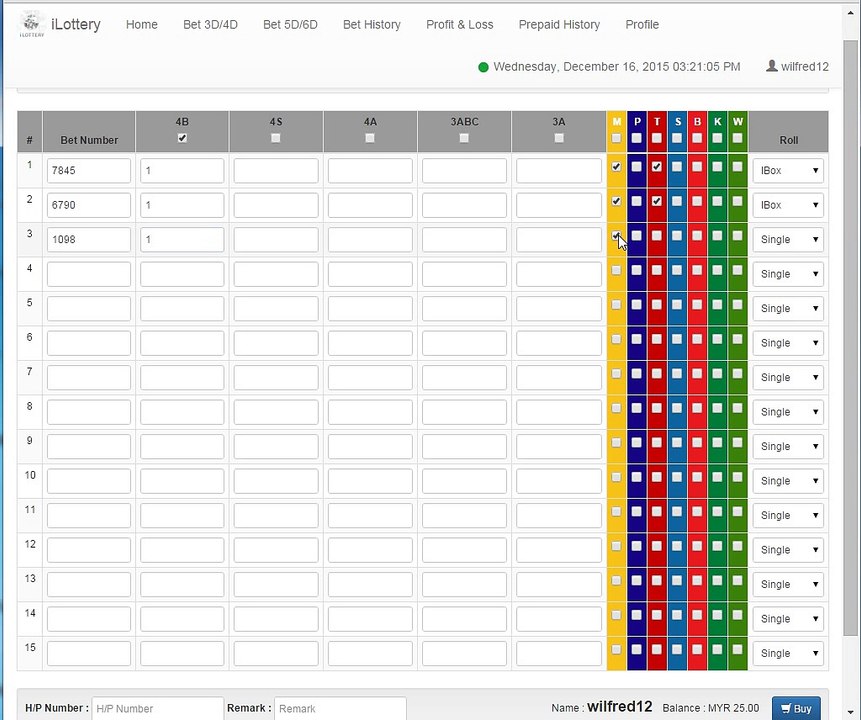The width and height of the screenshot is (861, 720).
Task: Click the date and time text
Action: tap(617, 67)
